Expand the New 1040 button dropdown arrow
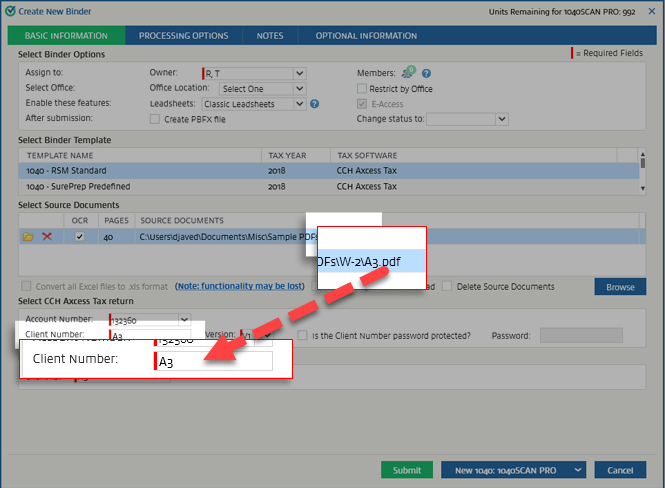 [577, 470]
